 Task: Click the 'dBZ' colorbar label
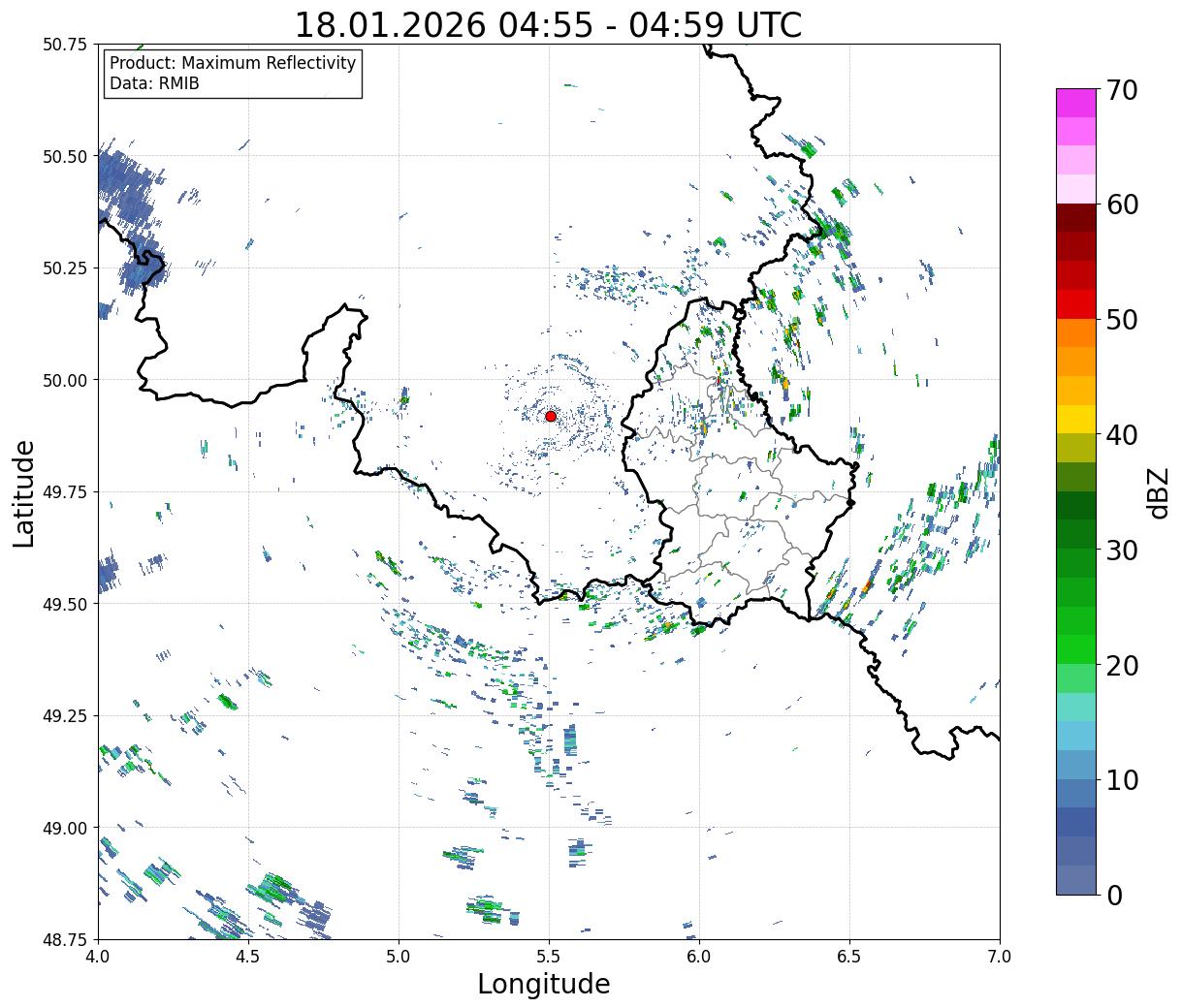[1158, 491]
